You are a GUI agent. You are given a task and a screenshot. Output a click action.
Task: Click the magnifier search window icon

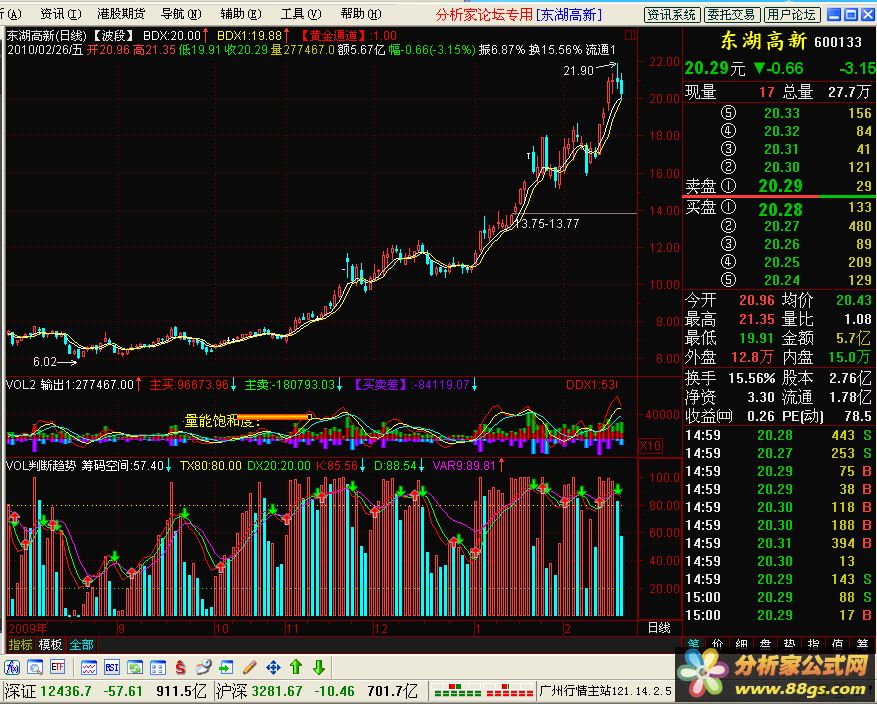point(35,667)
